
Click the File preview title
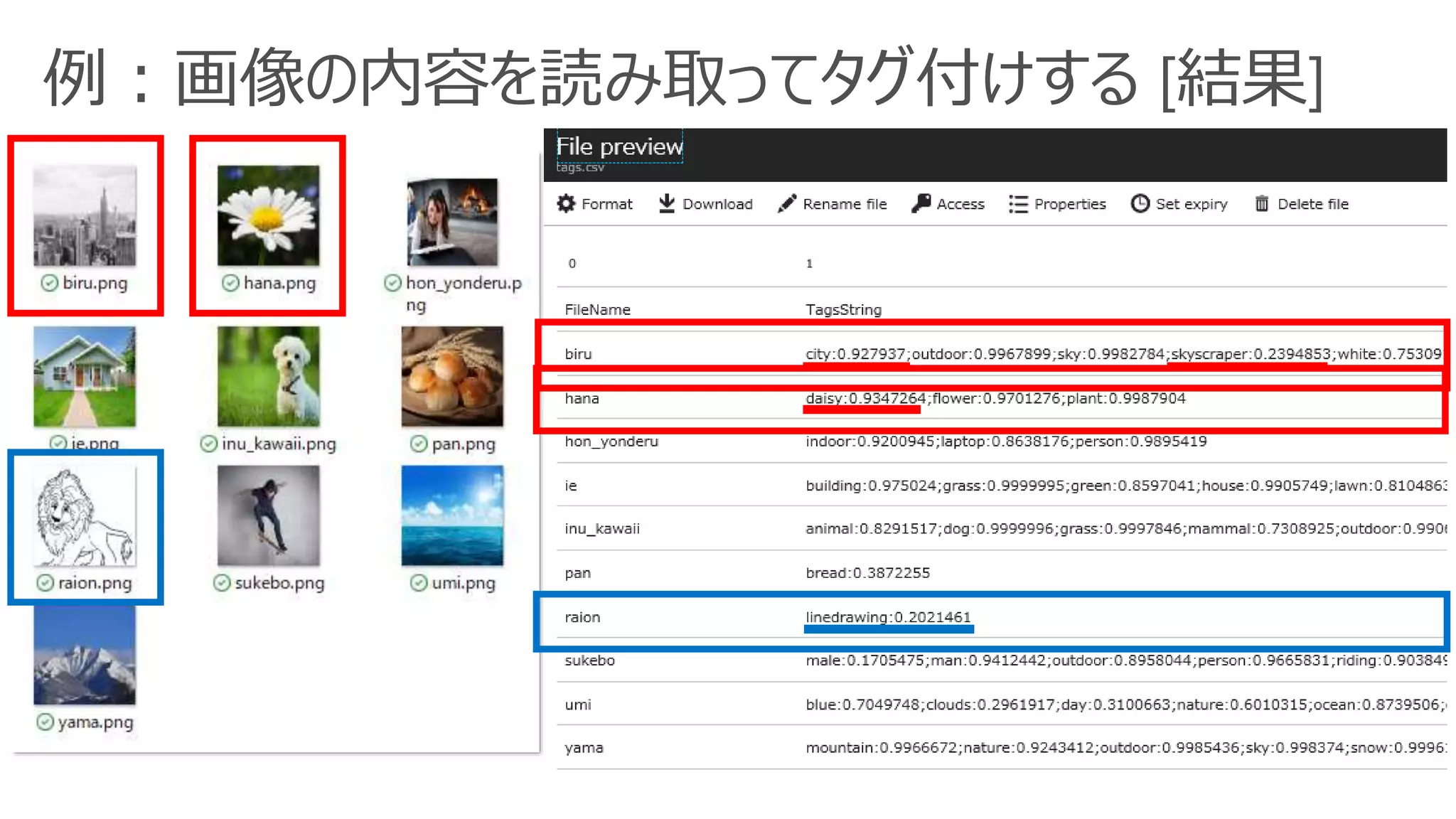[619, 146]
